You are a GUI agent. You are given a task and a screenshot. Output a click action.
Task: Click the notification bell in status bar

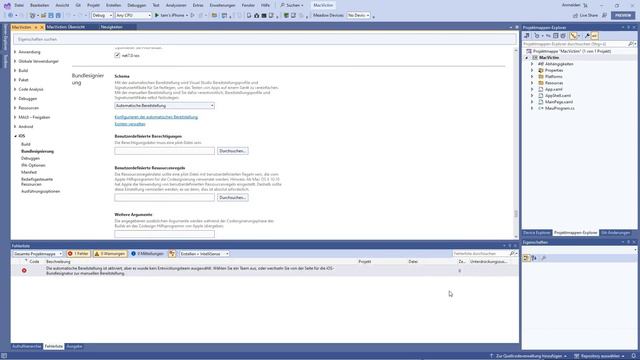[x=634, y=356]
